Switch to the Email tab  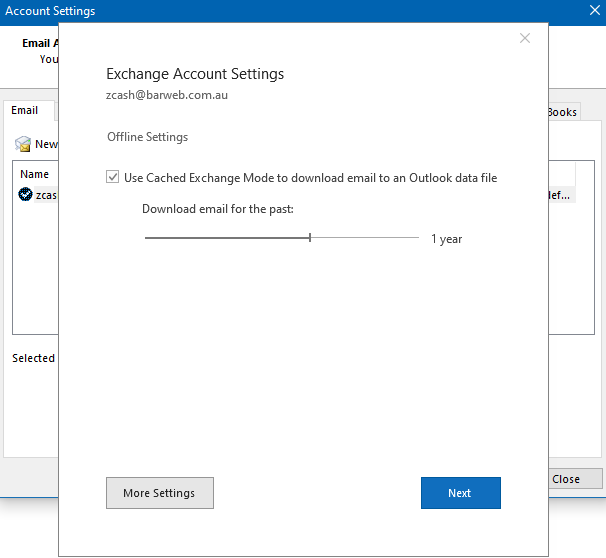pyautogui.click(x=25, y=111)
